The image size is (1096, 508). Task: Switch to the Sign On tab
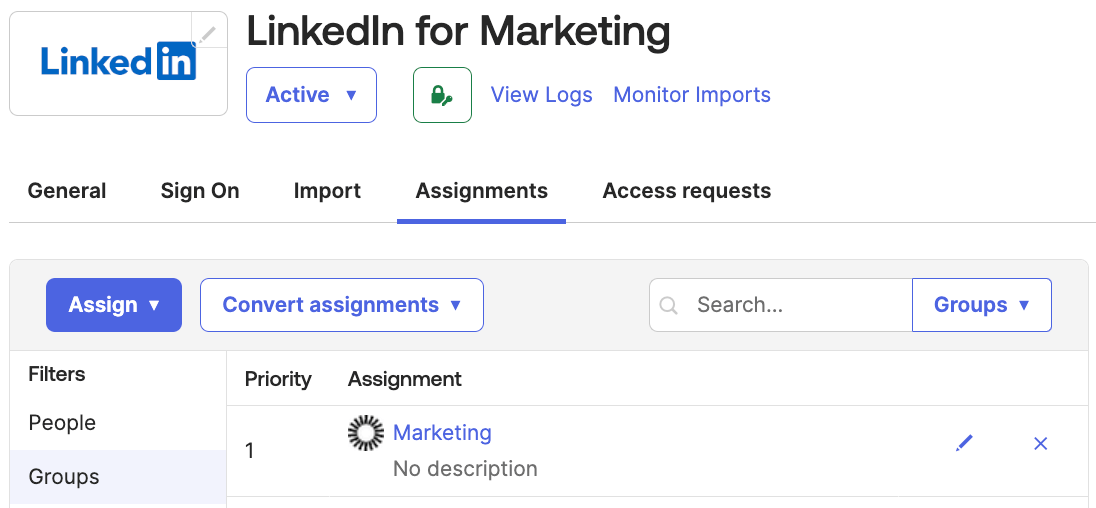point(200,191)
